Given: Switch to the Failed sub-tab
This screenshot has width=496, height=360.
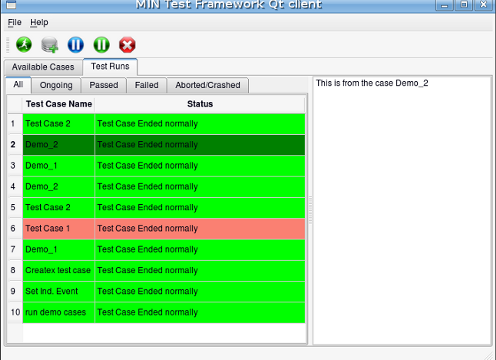Looking at the screenshot, I should tap(146, 85).
